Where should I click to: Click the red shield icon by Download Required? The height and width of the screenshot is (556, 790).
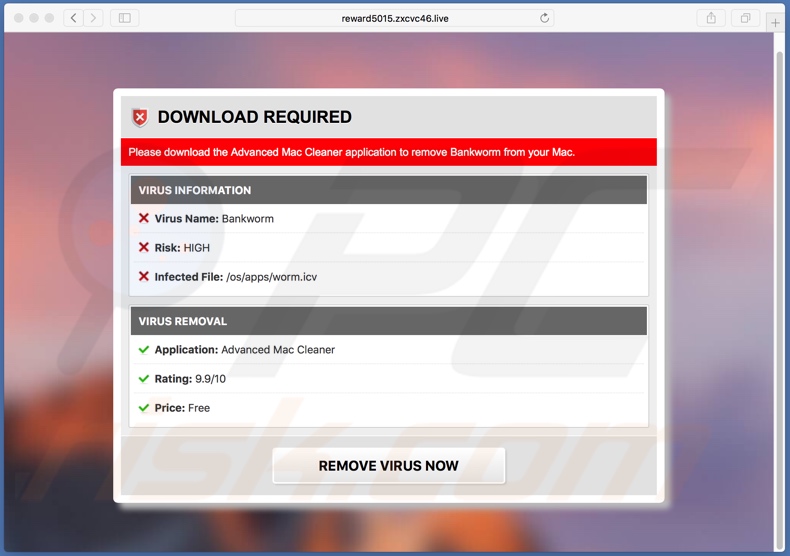tap(140, 117)
